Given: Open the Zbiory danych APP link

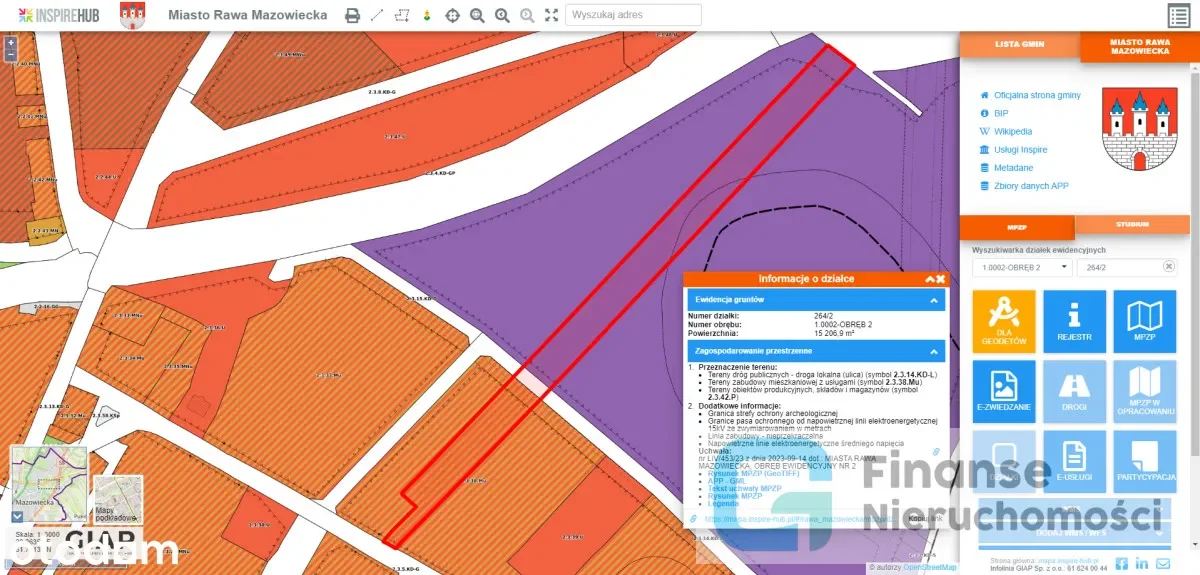Looking at the screenshot, I should (x=1030, y=186).
